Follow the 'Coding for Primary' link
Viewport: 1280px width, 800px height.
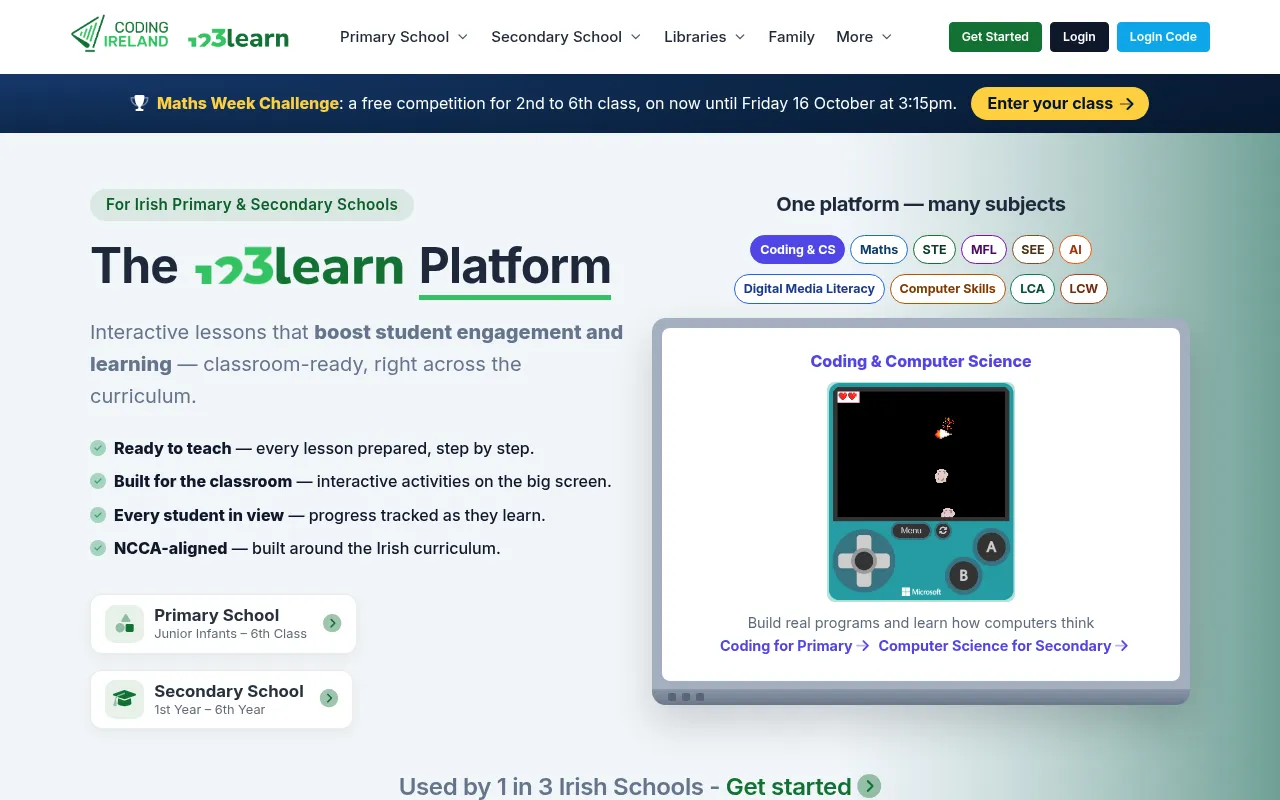tap(795, 646)
